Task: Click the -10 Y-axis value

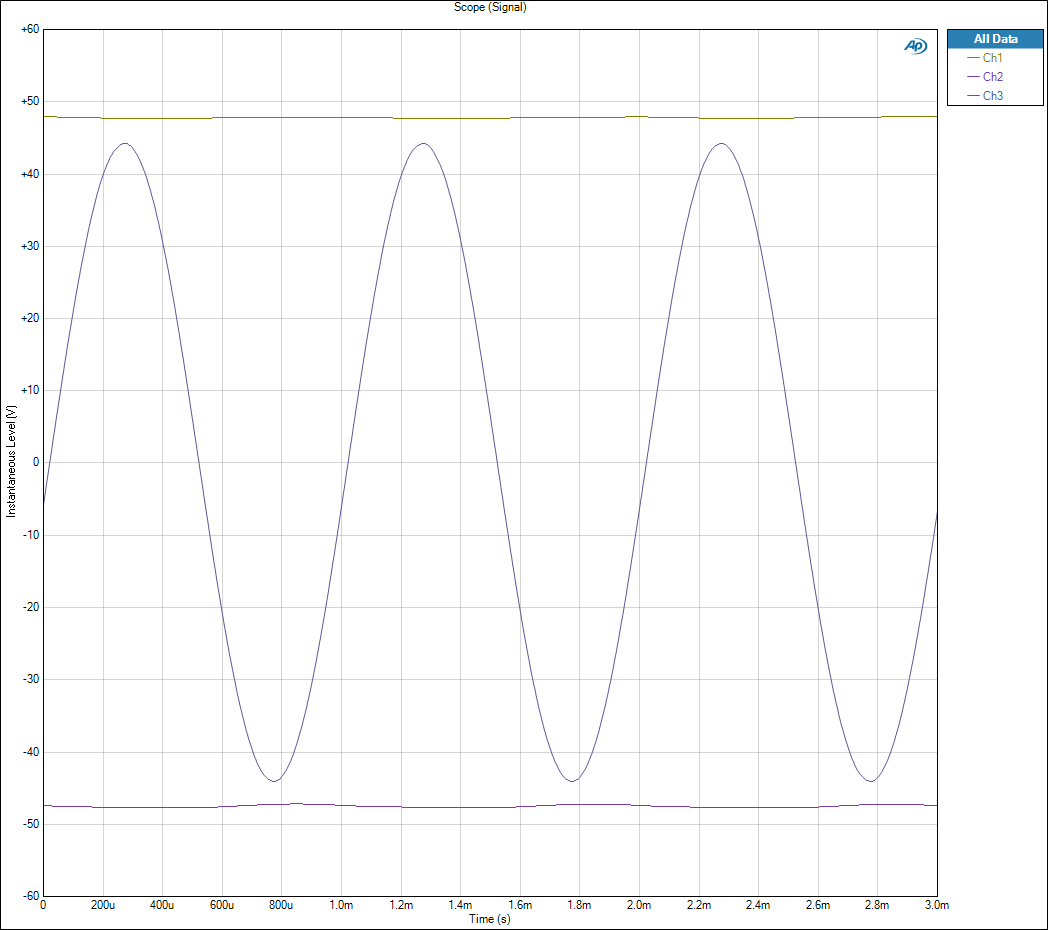Action: tap(31, 535)
